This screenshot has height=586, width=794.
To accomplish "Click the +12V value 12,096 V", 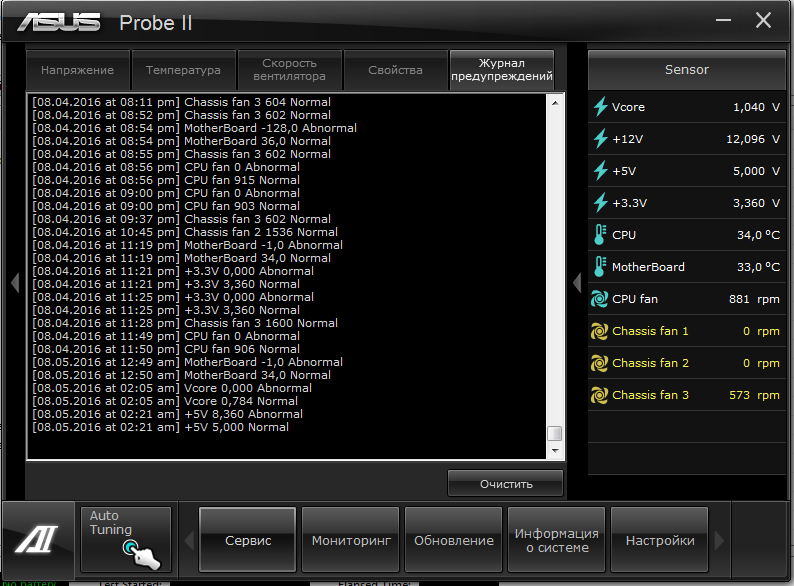I will coord(753,139).
